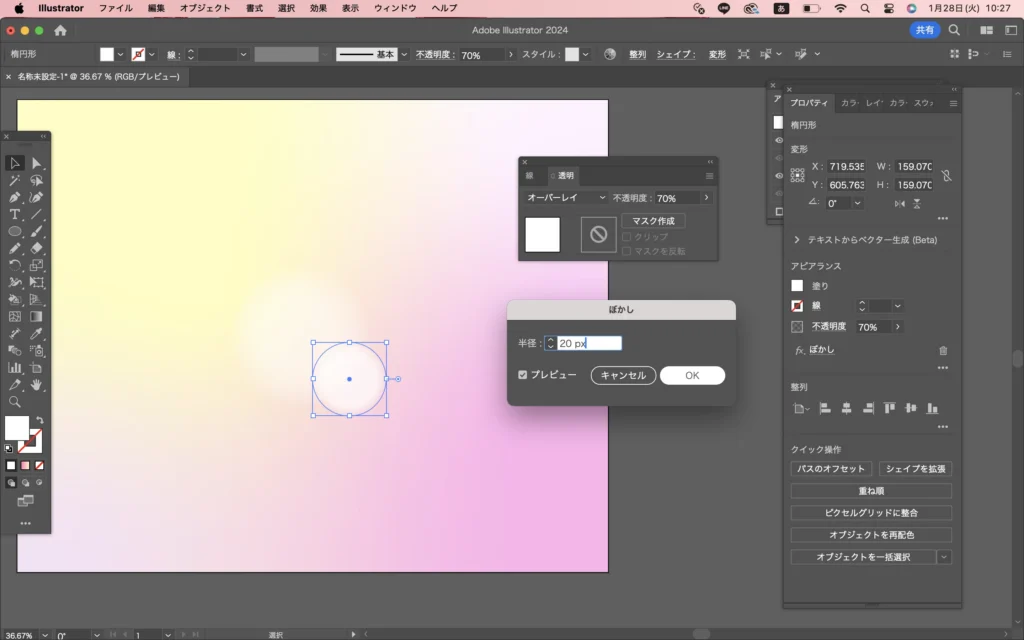
Task: Click the パスのオフセット quick action button
Action: click(x=831, y=469)
